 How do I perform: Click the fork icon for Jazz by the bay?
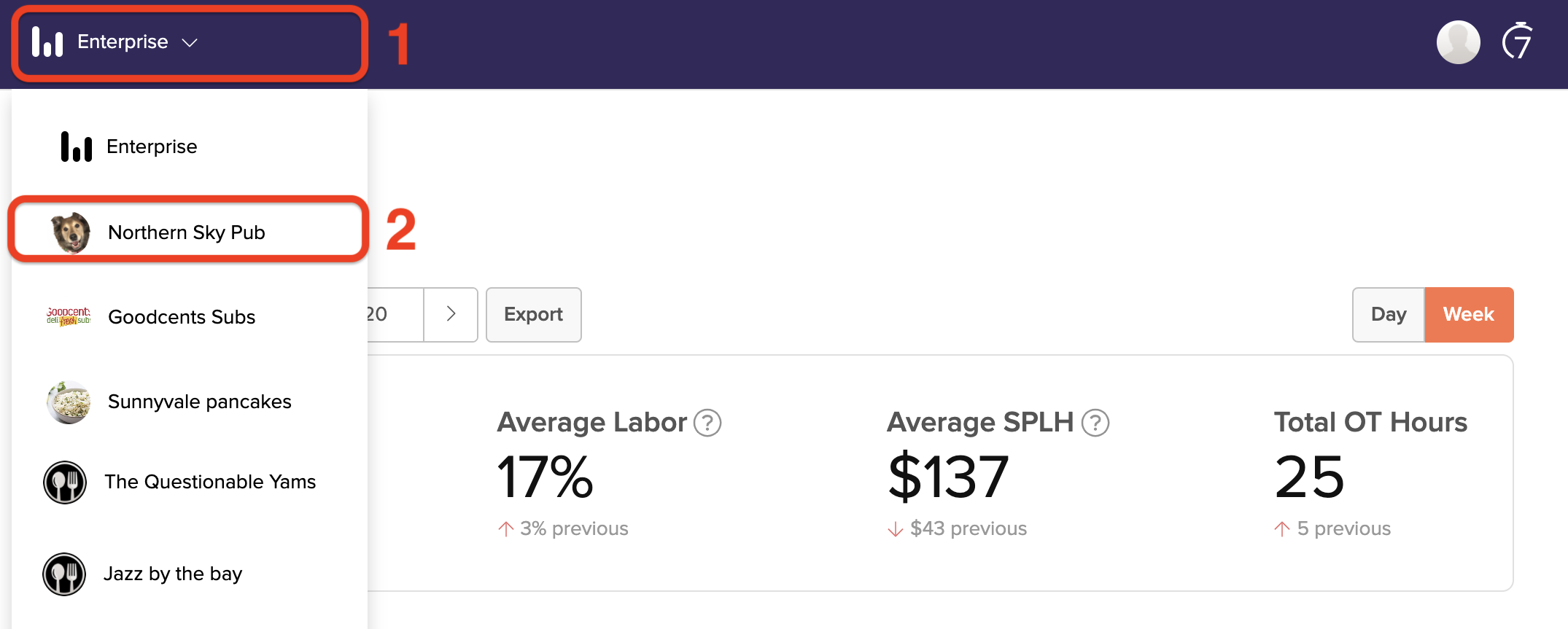(64, 574)
